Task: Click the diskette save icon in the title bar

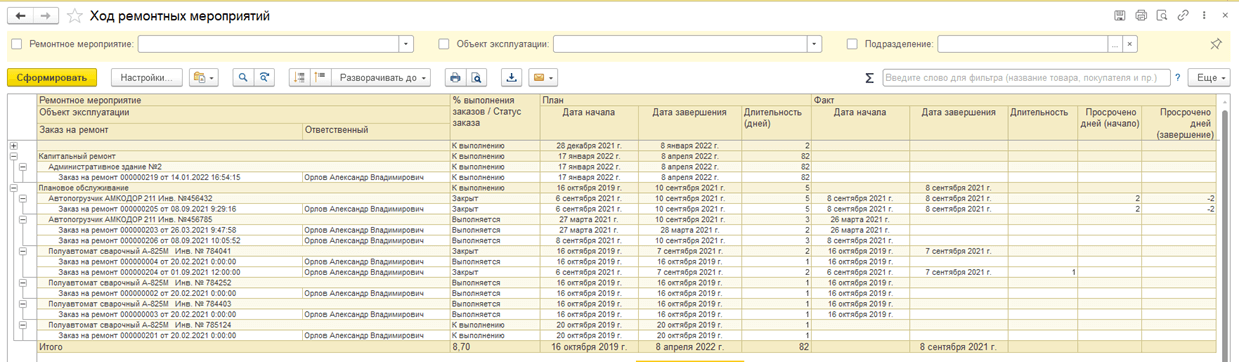Action: [1121, 16]
